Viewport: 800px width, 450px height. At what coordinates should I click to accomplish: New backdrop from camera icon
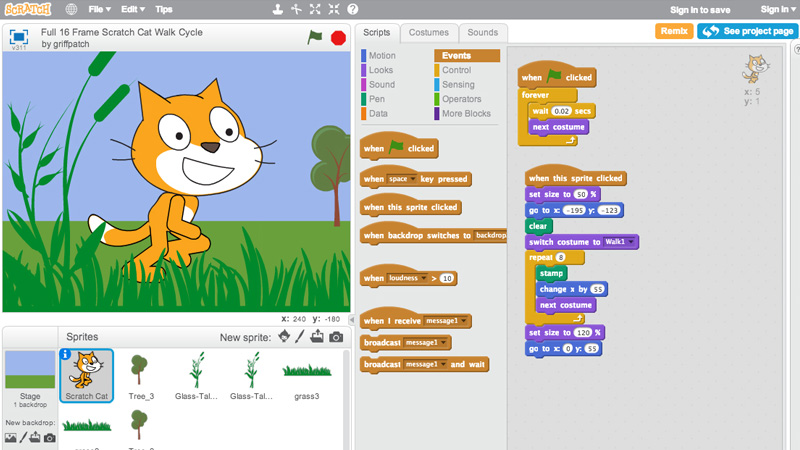pos(49,438)
